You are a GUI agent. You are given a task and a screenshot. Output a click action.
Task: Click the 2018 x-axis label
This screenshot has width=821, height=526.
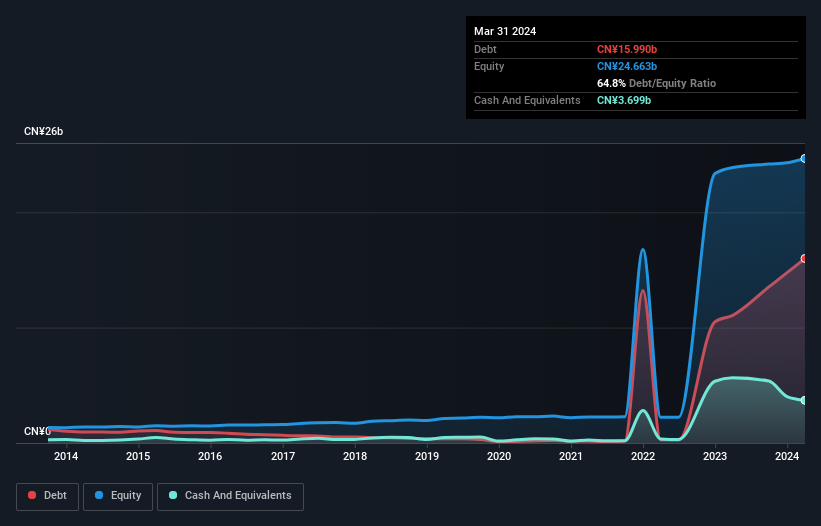click(x=355, y=456)
